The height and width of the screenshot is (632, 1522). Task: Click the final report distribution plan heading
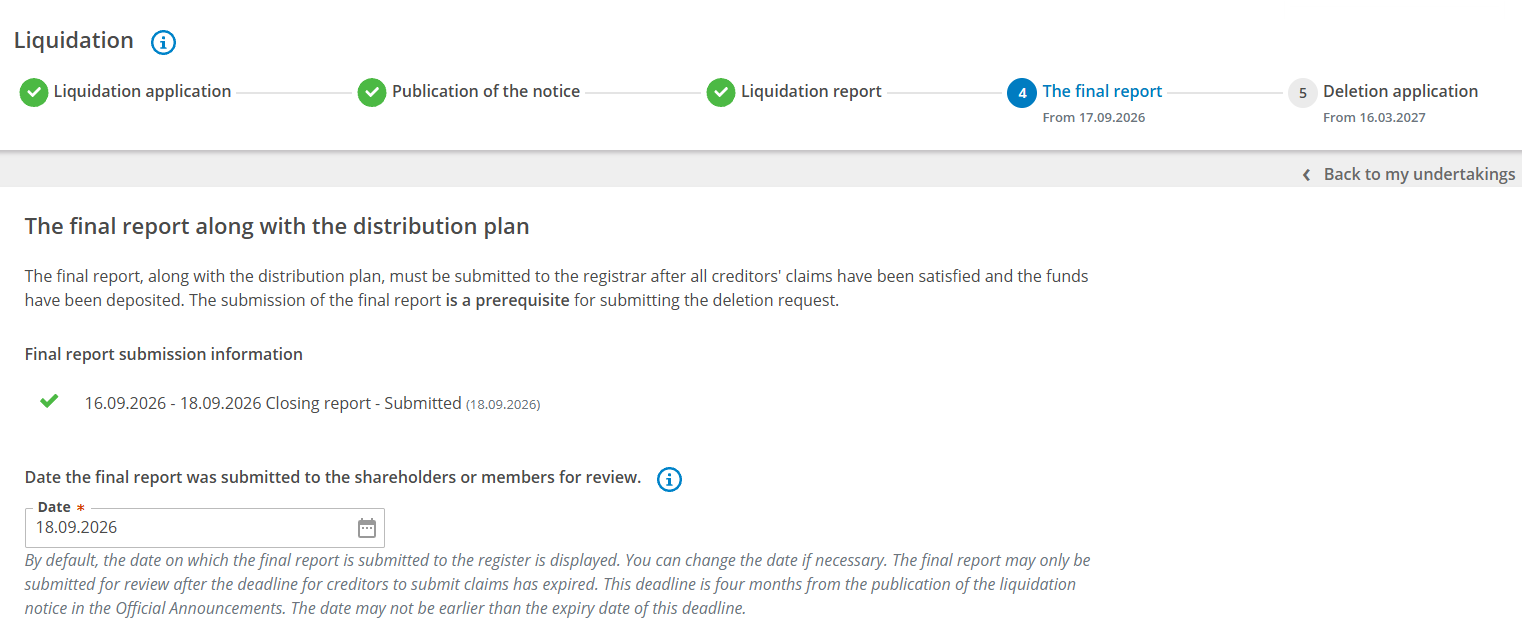click(x=277, y=226)
